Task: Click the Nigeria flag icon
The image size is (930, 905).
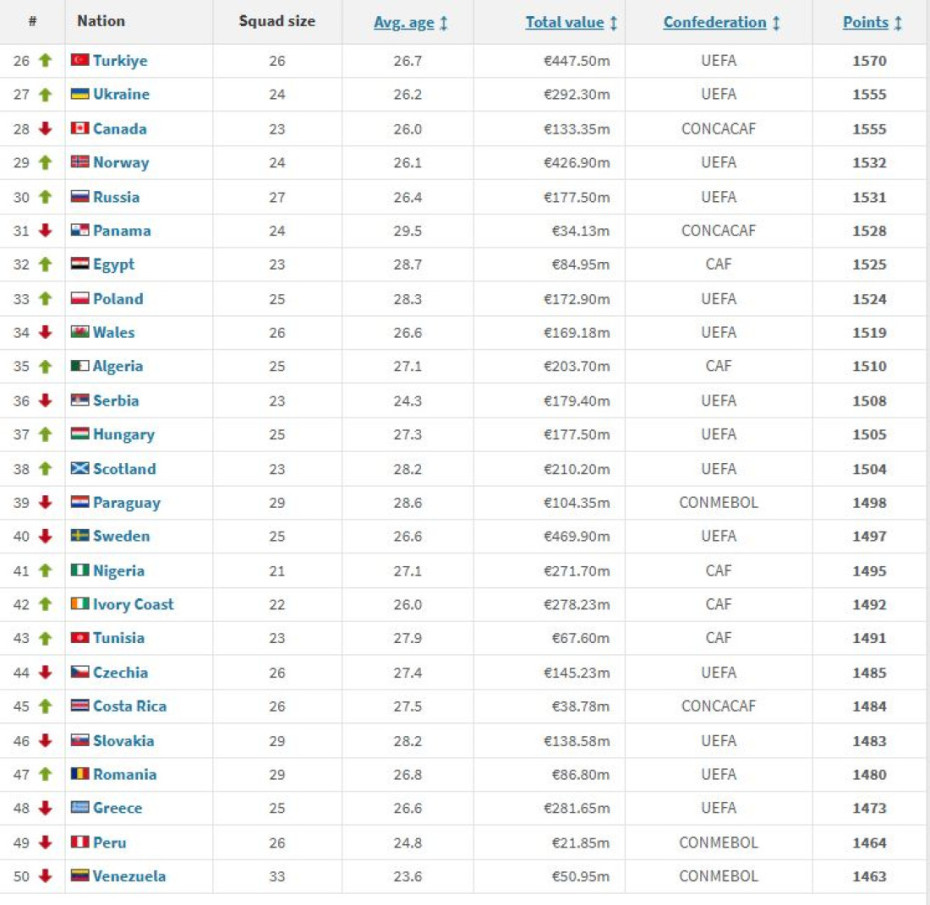Action: (x=80, y=571)
